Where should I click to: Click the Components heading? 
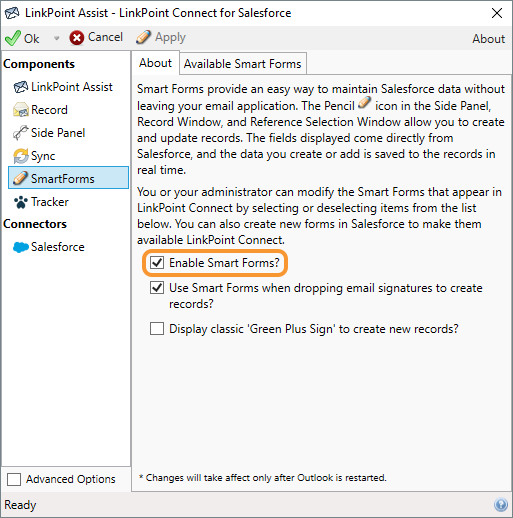39,64
